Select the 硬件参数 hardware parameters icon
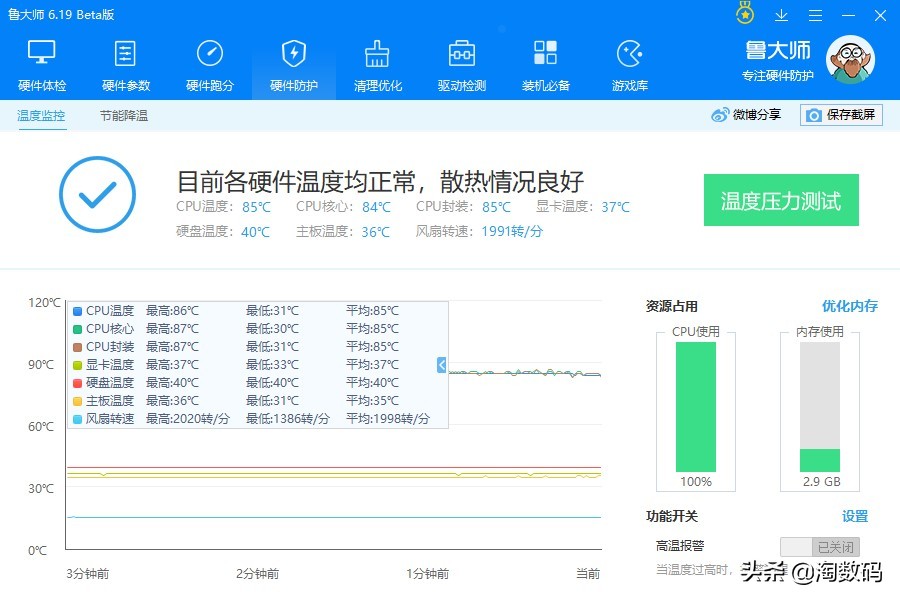 [125, 62]
